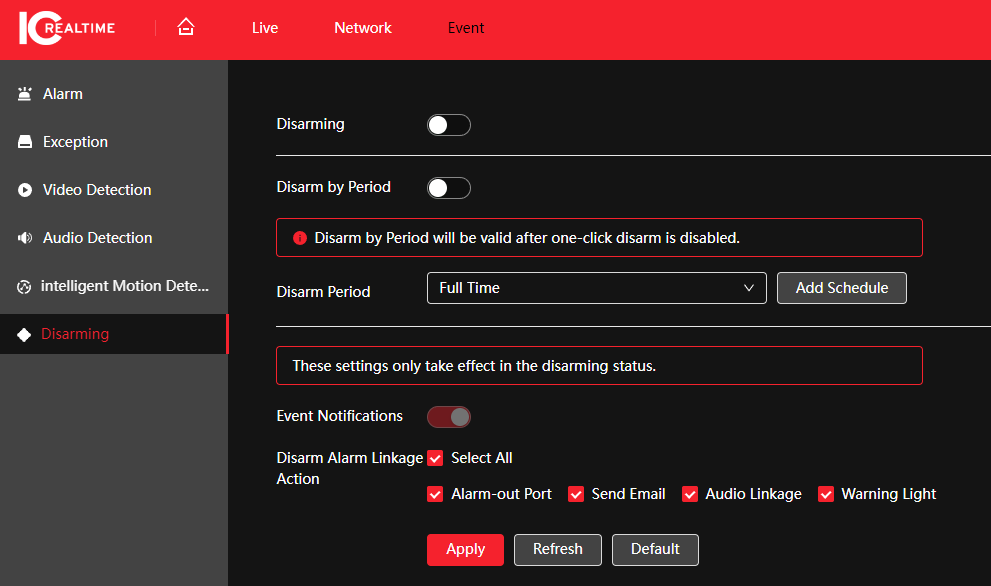Click the 'Disarm by Period' label
The width and height of the screenshot is (991, 586).
point(334,187)
